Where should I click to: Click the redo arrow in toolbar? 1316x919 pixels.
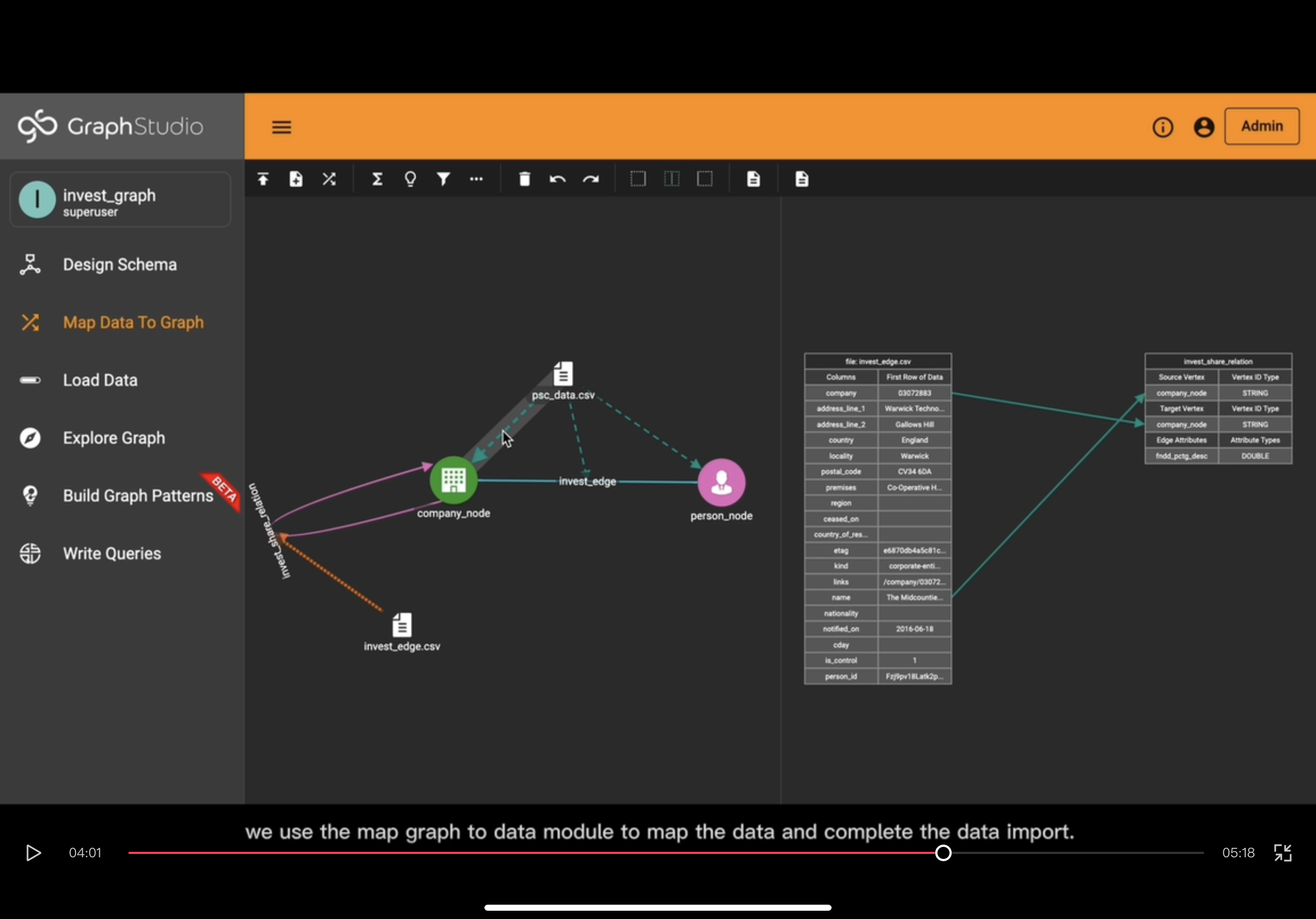click(x=590, y=179)
